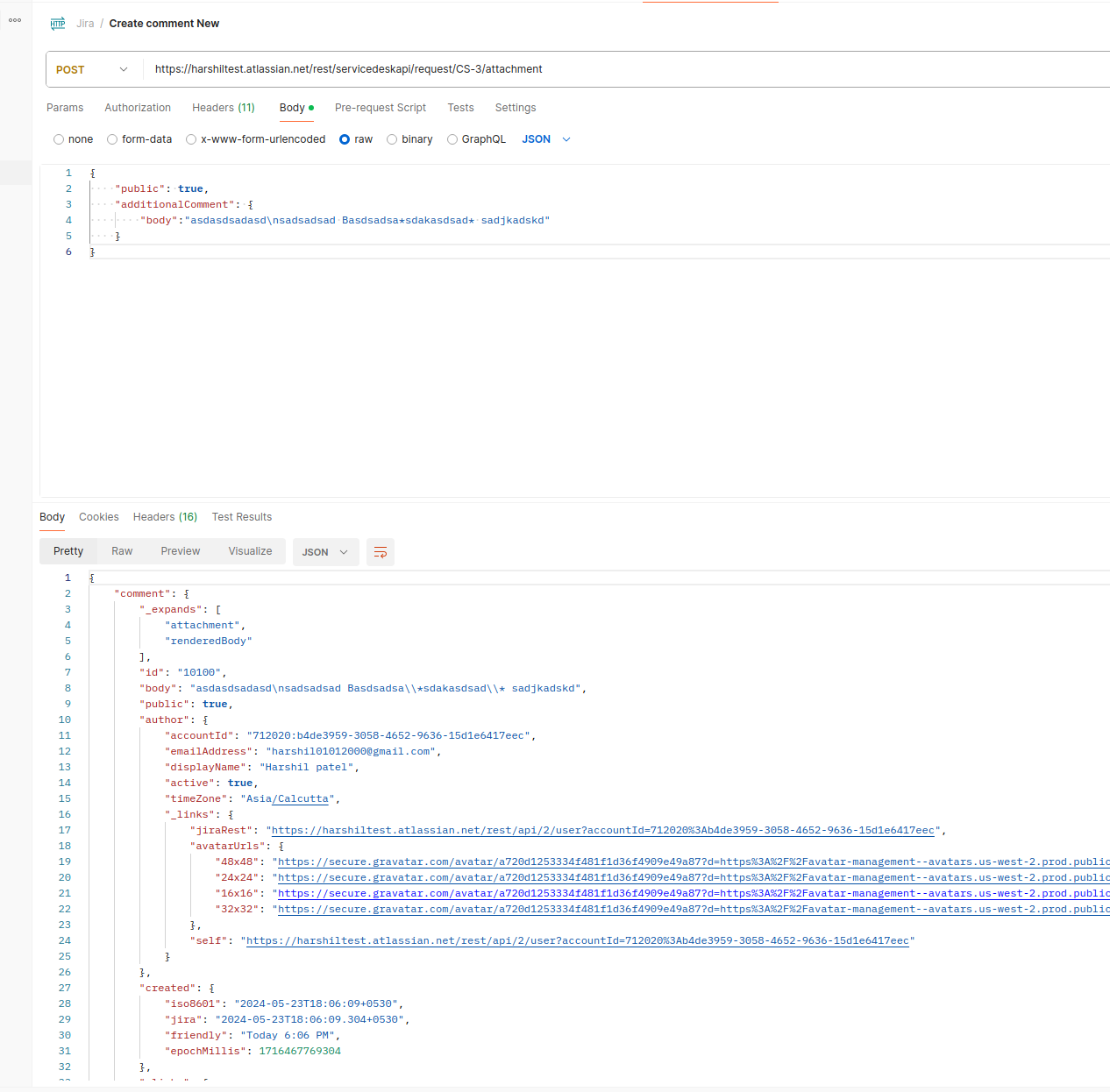Image resolution: width=1110 pixels, height=1092 pixels.
Task: Open the more options menu in the sidebar
Action: [15, 20]
